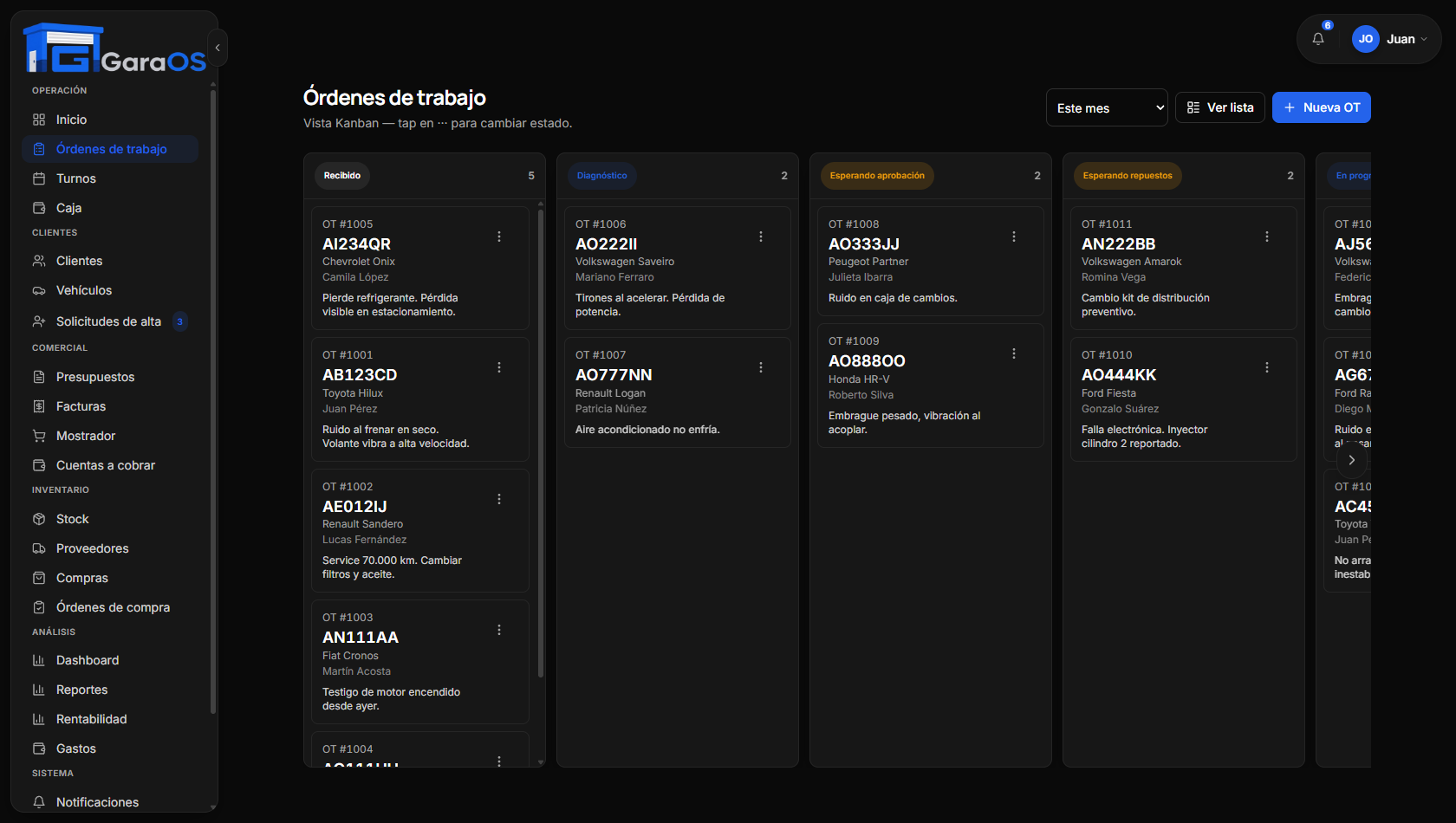This screenshot has height=823, width=1456.
Task: Click the Compras bag icon
Action: (x=39, y=578)
